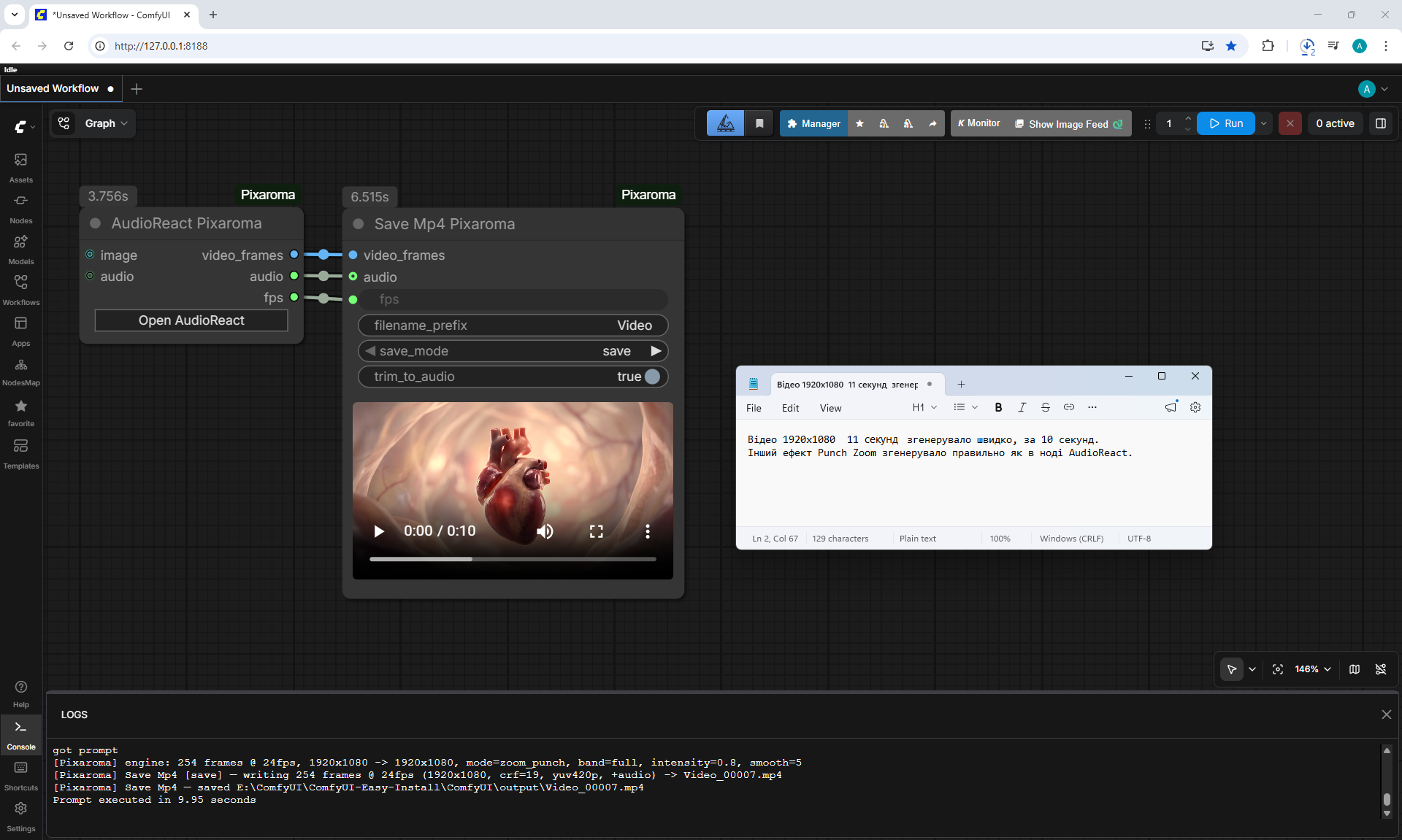Run the workflow with Run button
This screenshot has height=840, width=1402.
pos(1226,123)
